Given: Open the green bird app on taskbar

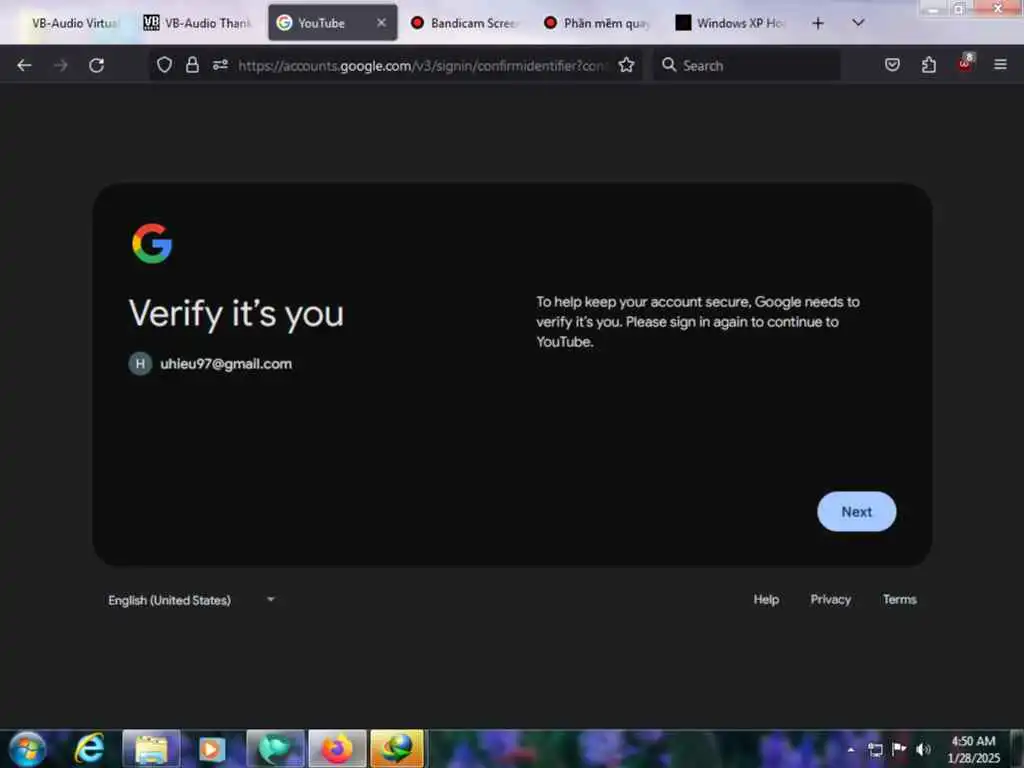Looking at the screenshot, I should pyautogui.click(x=275, y=748).
